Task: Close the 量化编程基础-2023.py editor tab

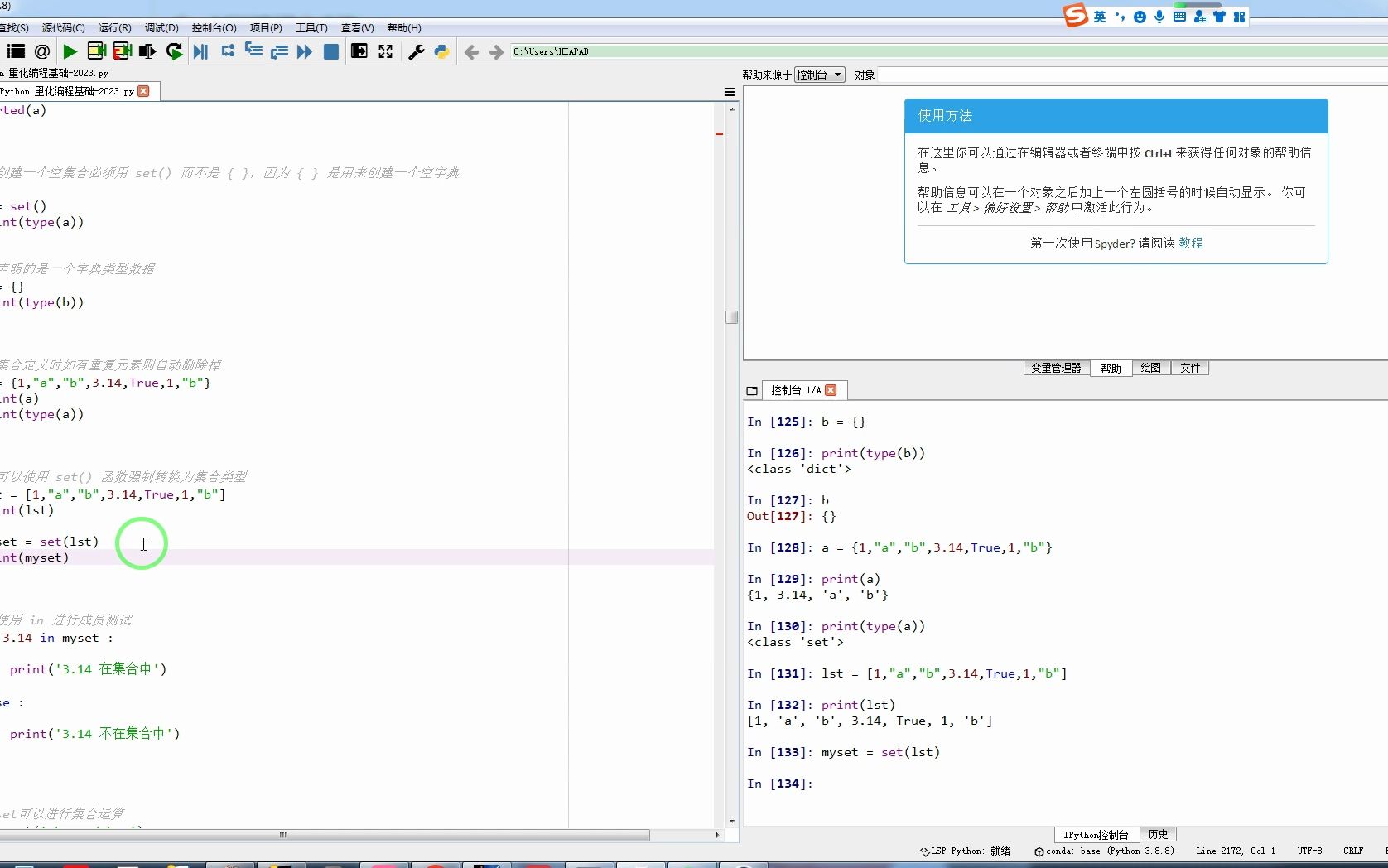Action: 143,91
